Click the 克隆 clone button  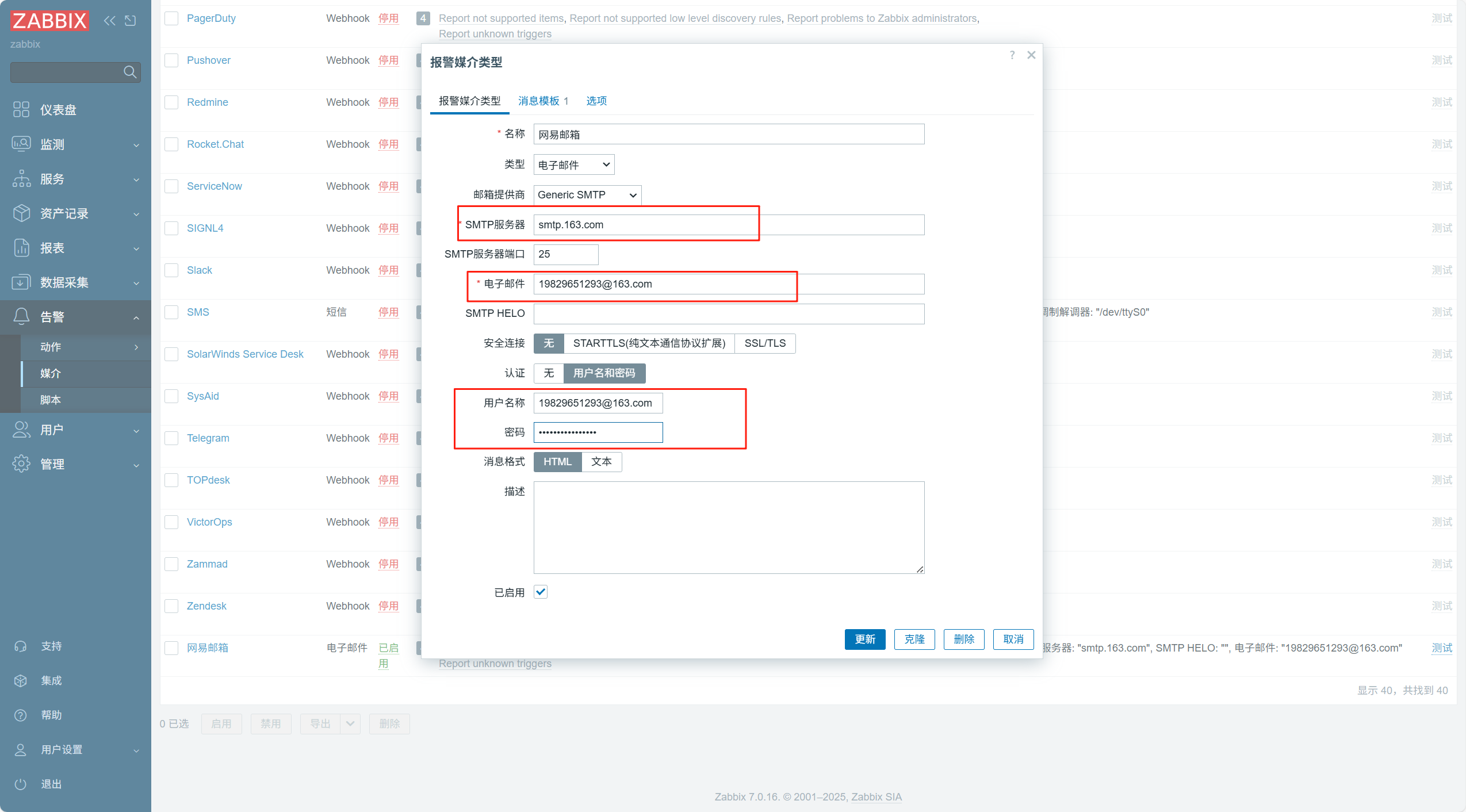pyautogui.click(x=914, y=639)
